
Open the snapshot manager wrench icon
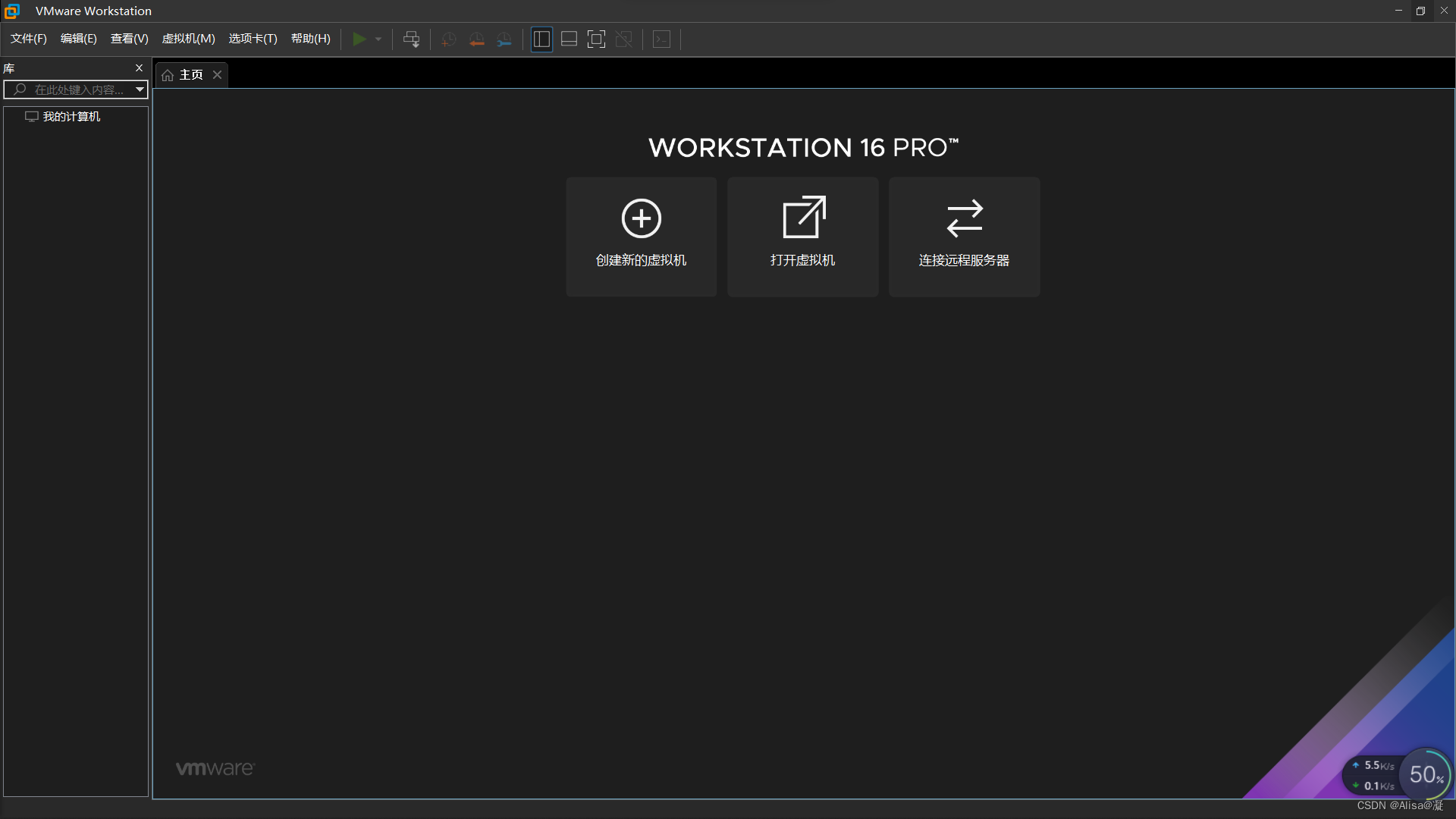[504, 39]
